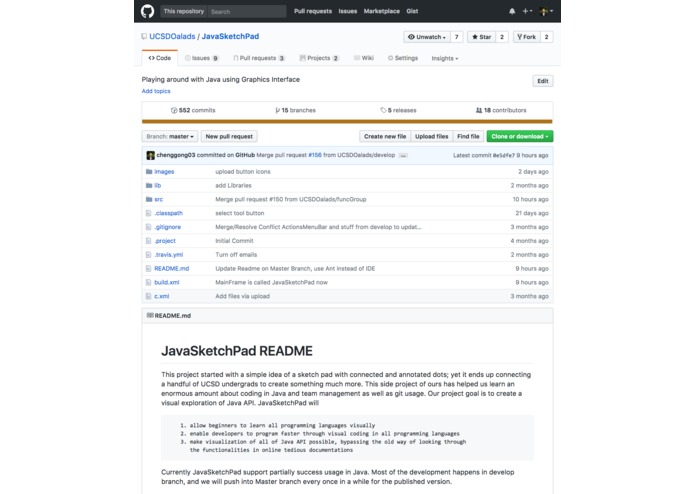The height and width of the screenshot is (494, 695).
Task: Click chenggong03 committer avatar
Action: [151, 155]
